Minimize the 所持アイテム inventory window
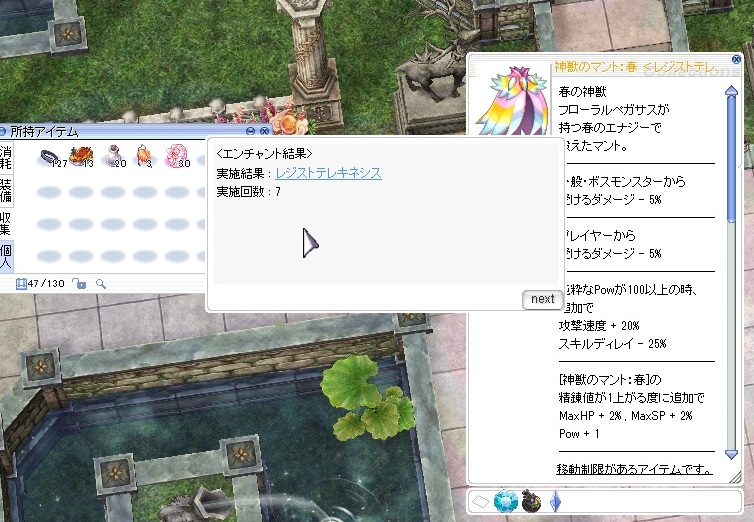This screenshot has height=522, width=754. click(250, 131)
